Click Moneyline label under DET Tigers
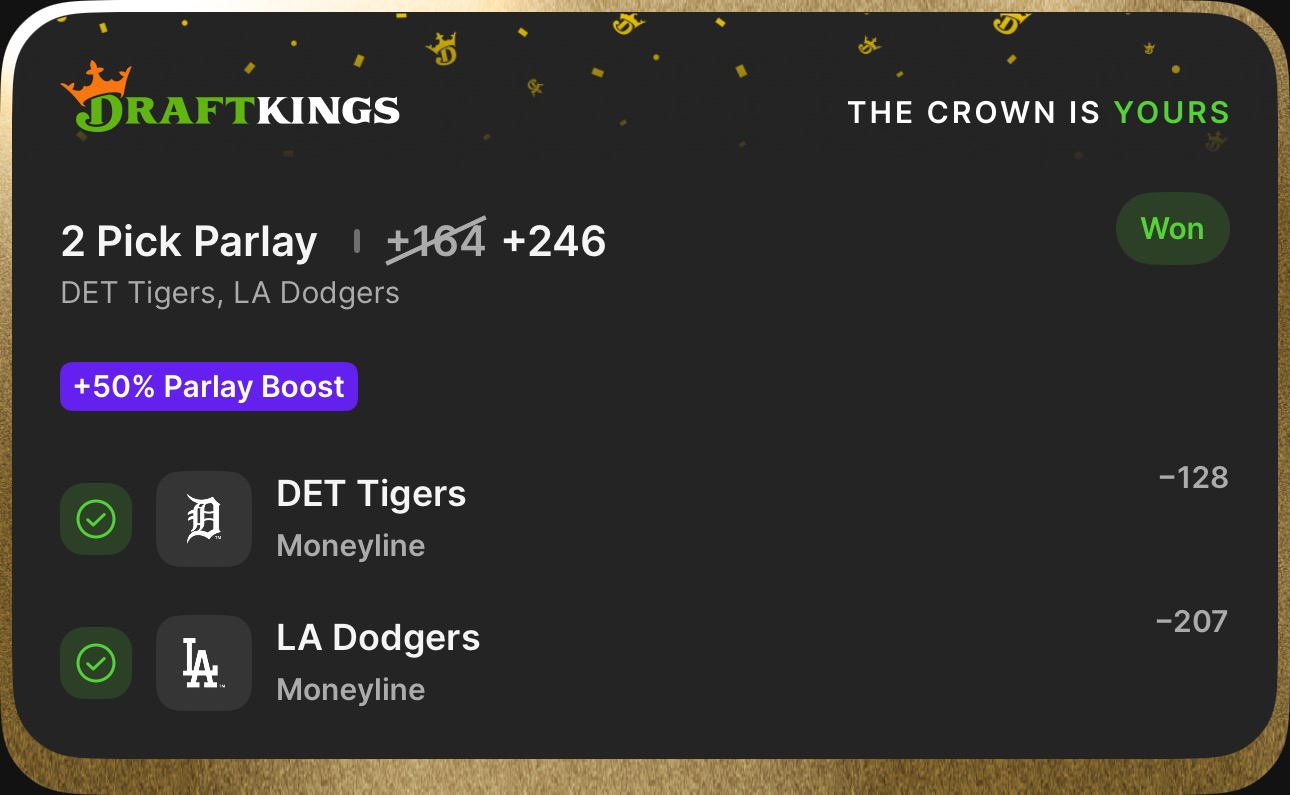Viewport: 1290px width, 795px height. 351,546
